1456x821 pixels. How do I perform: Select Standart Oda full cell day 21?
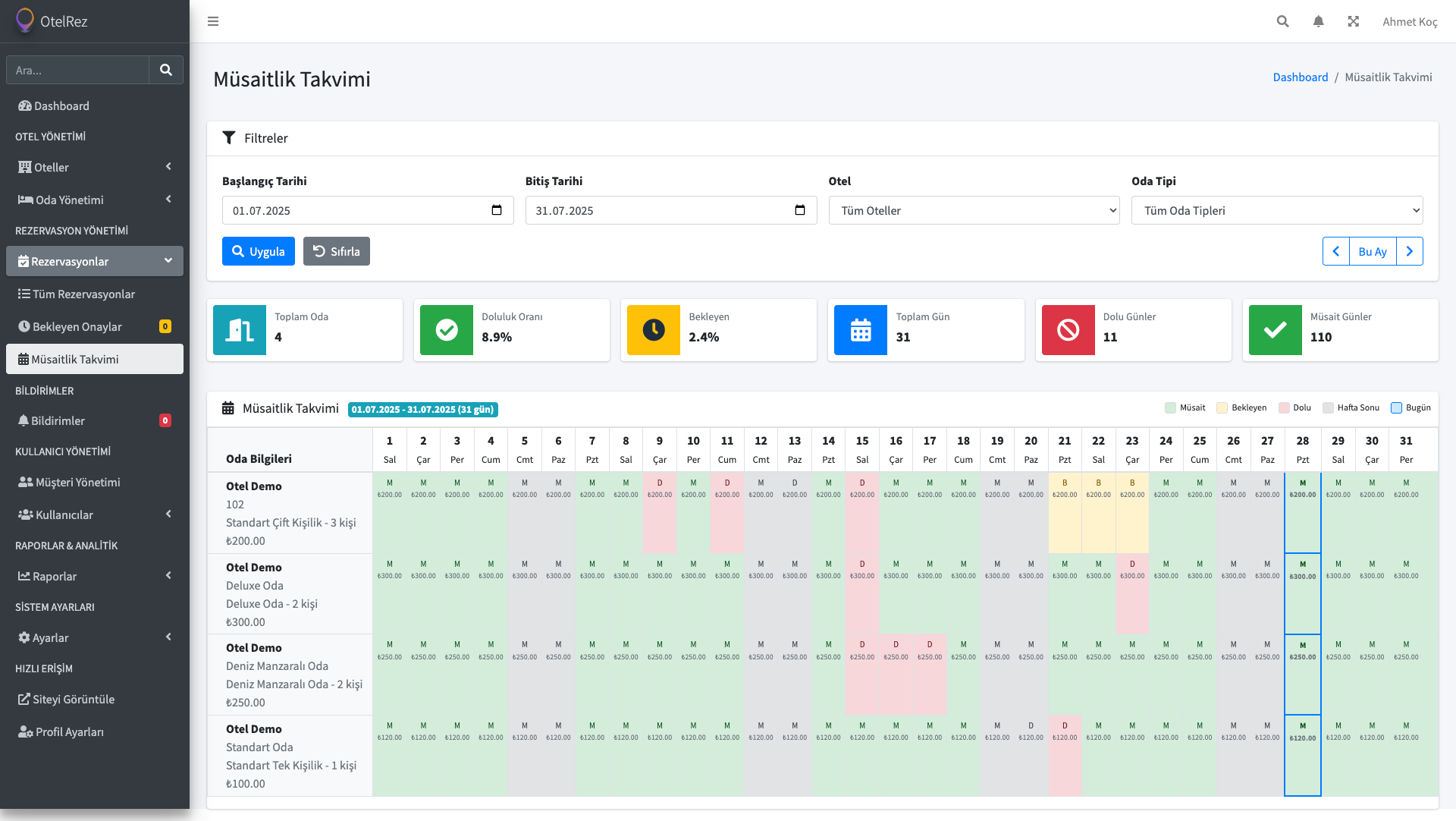pos(1065,756)
